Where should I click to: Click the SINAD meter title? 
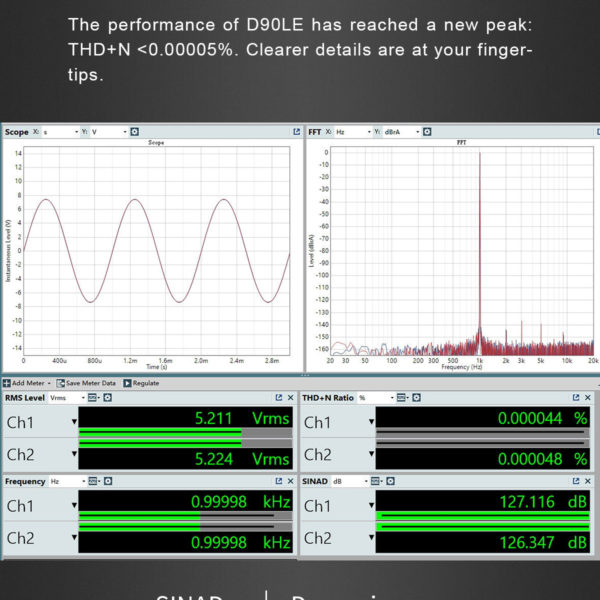tap(315, 481)
